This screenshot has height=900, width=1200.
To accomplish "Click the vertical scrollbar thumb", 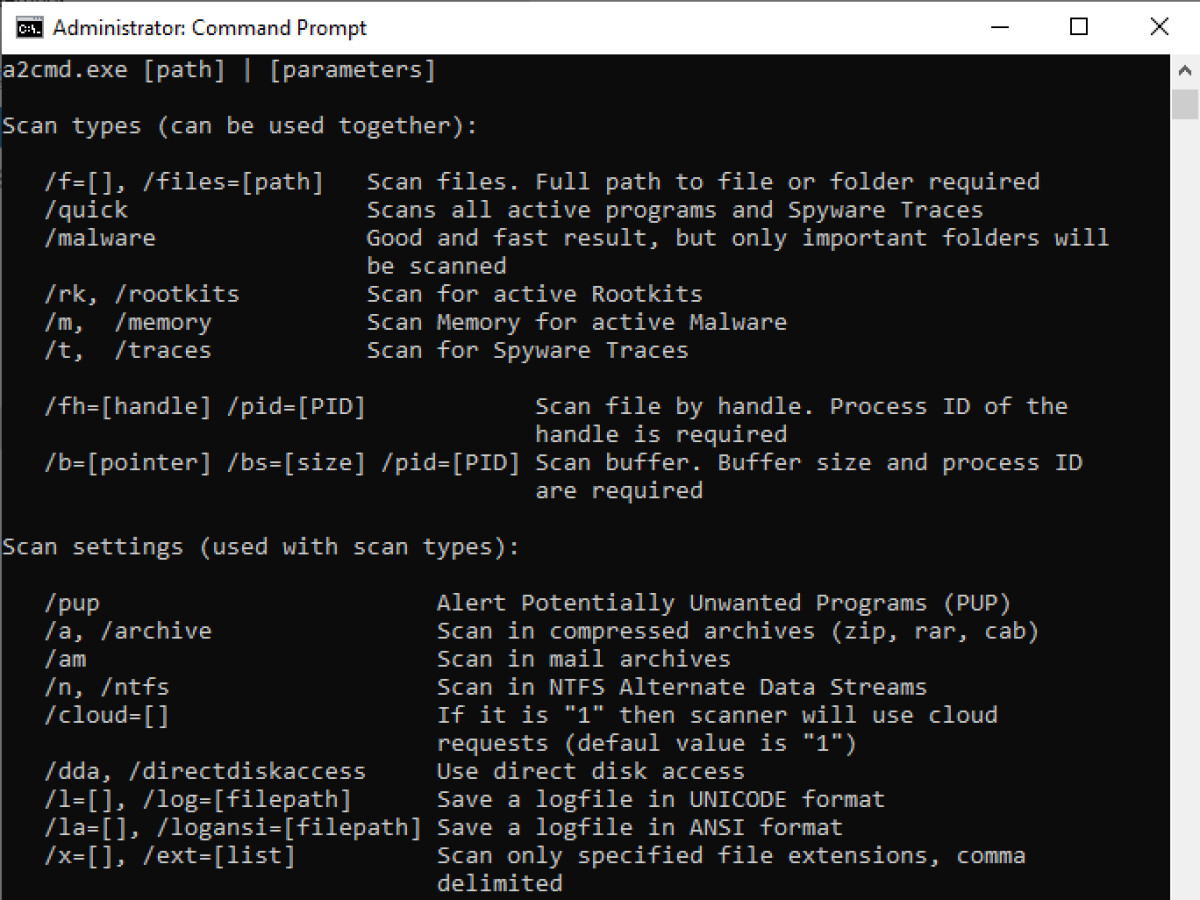I will 1185,103.
